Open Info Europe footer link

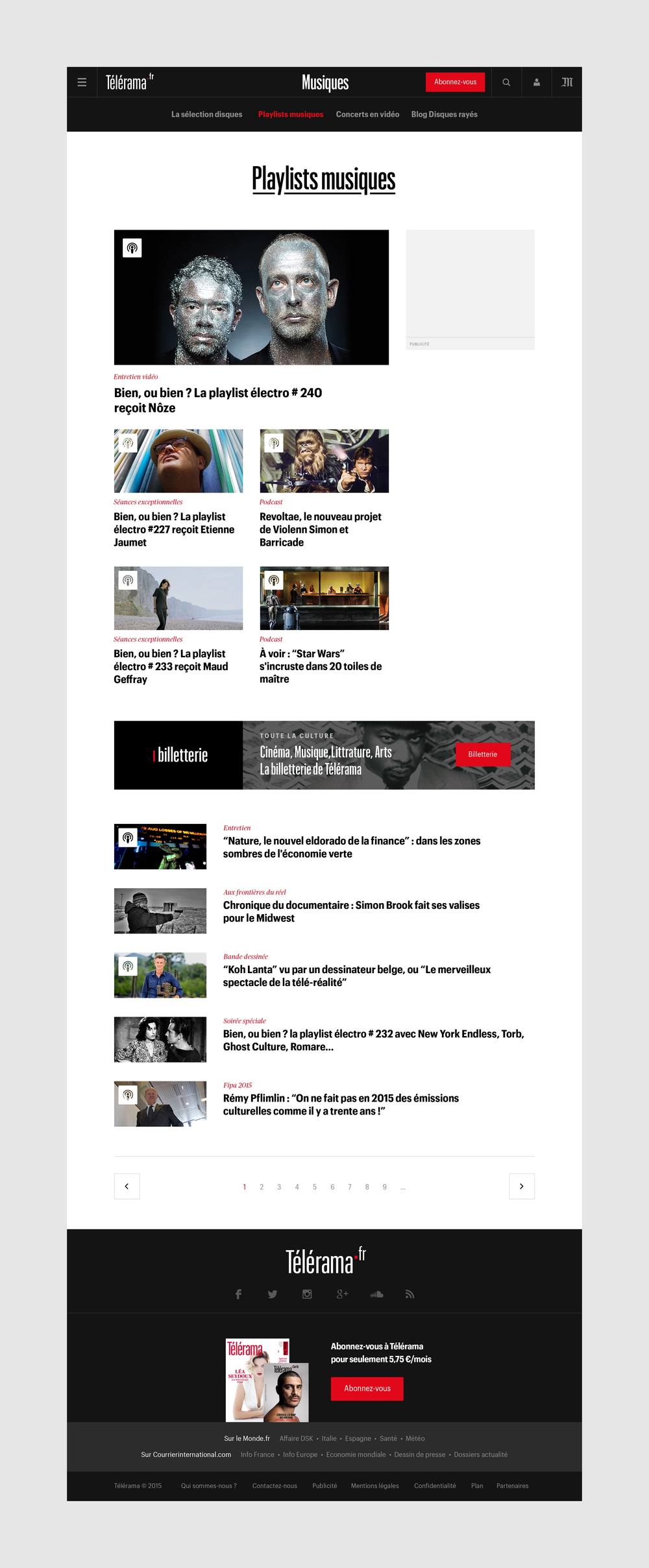tap(300, 1454)
